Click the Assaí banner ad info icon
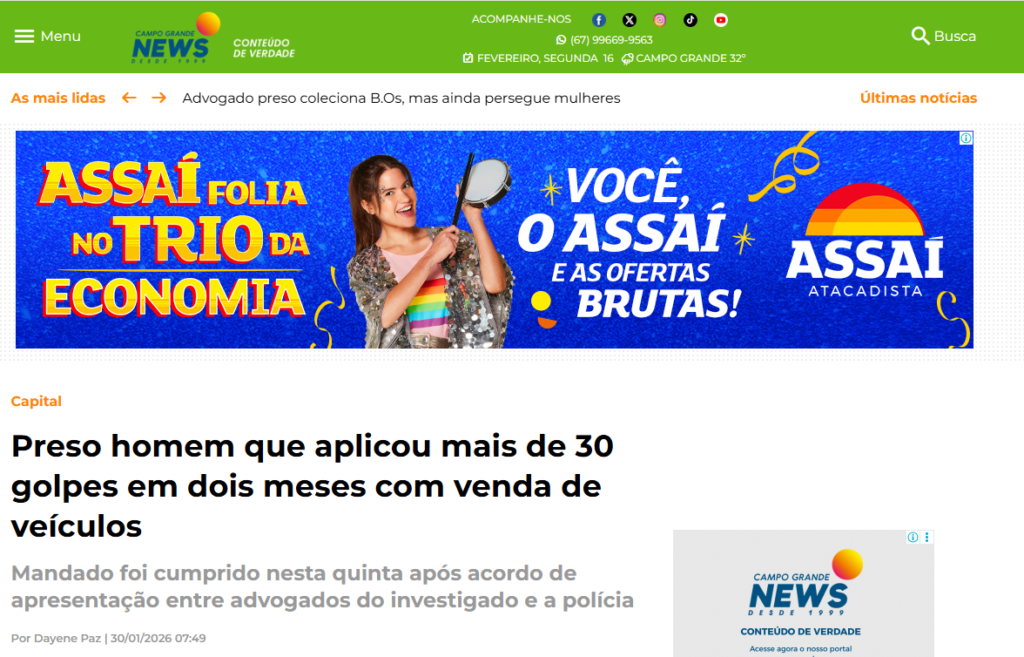This screenshot has width=1024, height=657. 966,138
